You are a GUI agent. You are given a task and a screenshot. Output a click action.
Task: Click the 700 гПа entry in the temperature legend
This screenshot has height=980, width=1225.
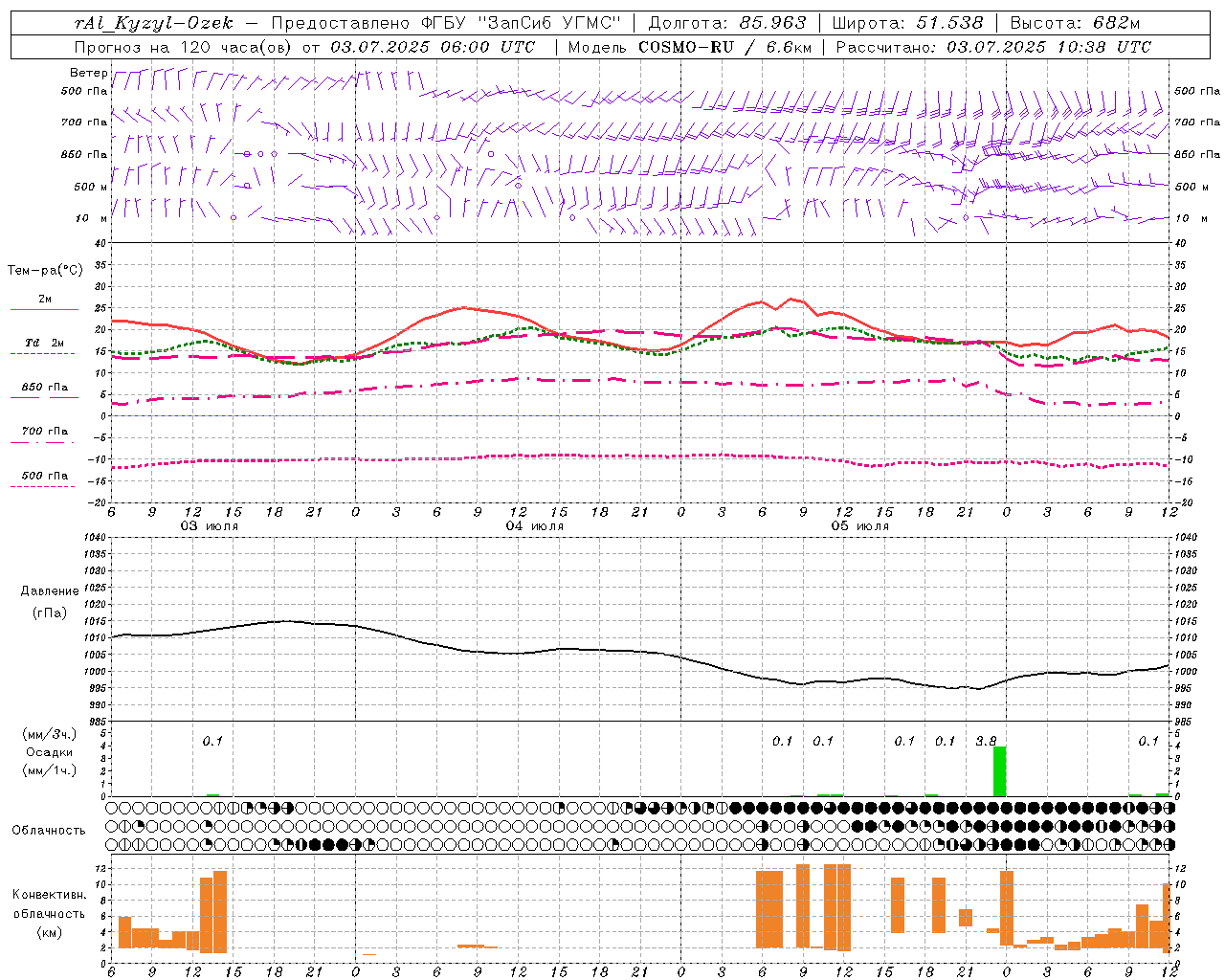[x=45, y=432]
